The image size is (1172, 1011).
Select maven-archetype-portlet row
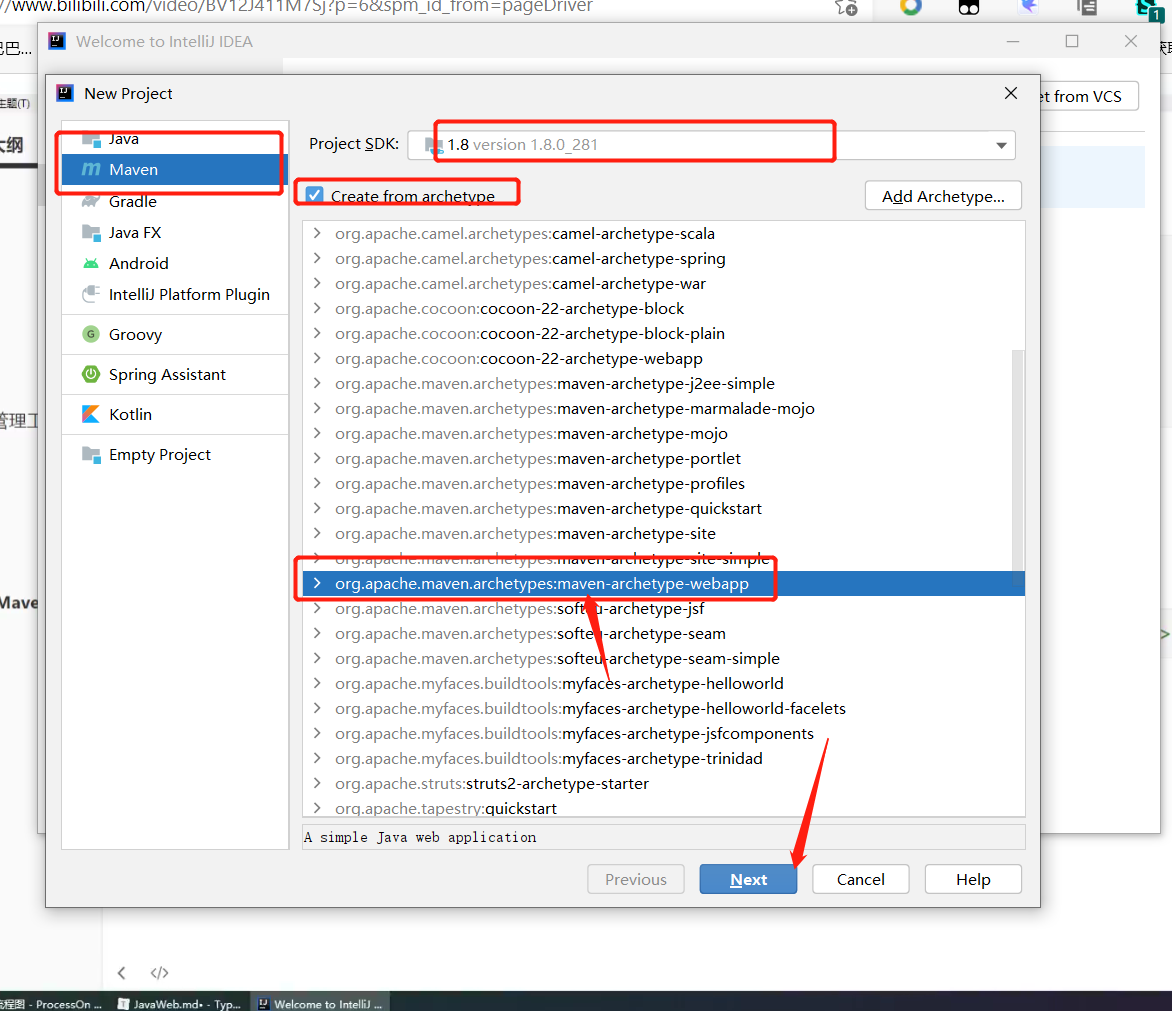tap(664, 458)
